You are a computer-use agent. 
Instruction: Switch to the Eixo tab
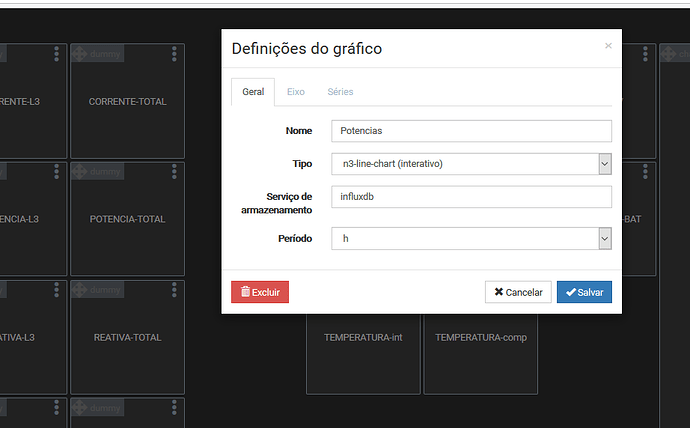pyautogui.click(x=296, y=92)
